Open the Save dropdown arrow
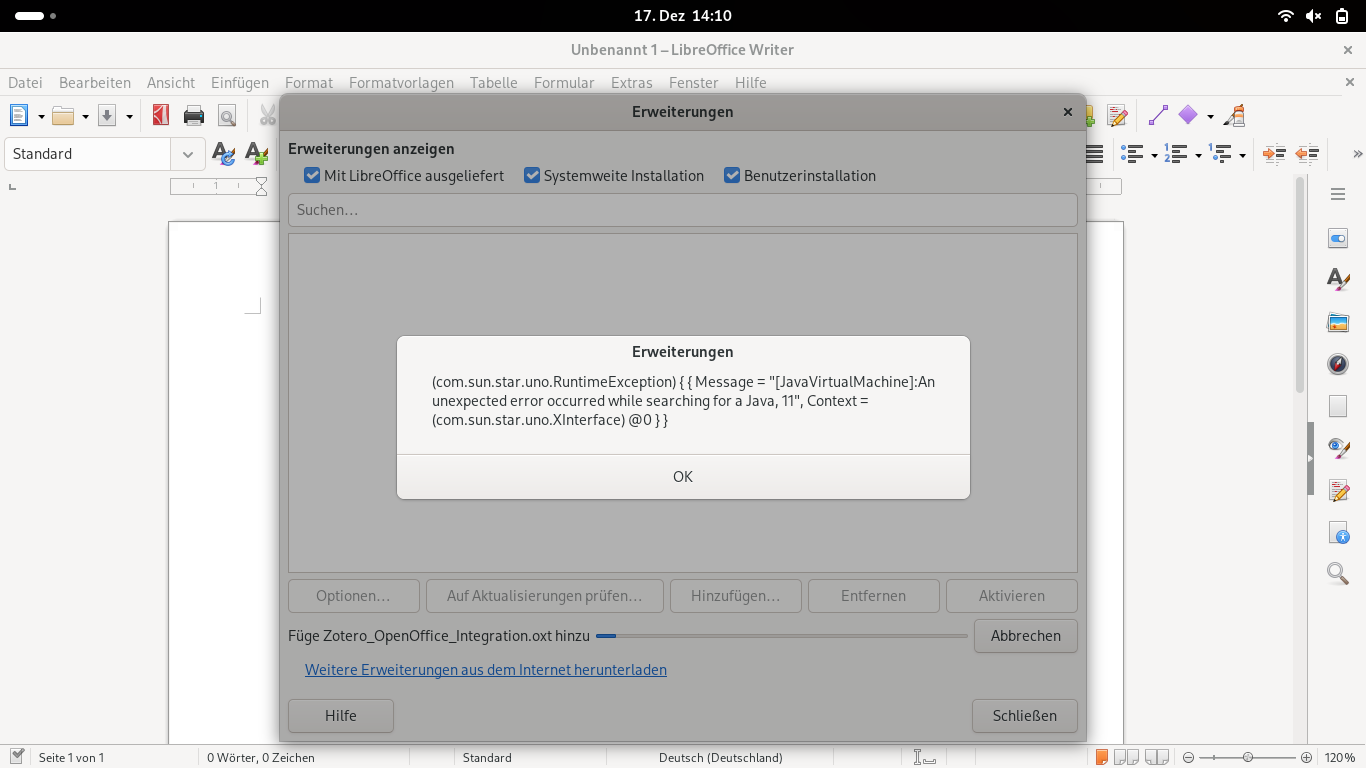Viewport: 1366px width, 768px height. pyautogui.click(x=129, y=117)
